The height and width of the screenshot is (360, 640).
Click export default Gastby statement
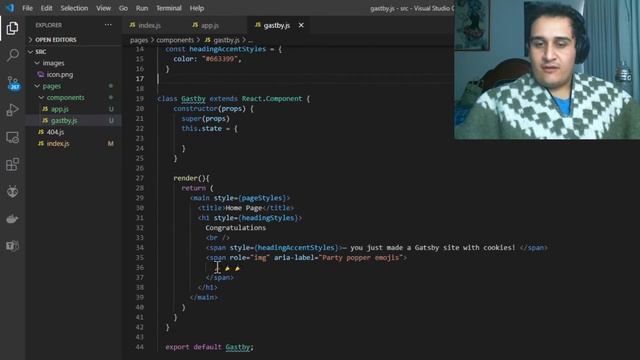click(209, 347)
